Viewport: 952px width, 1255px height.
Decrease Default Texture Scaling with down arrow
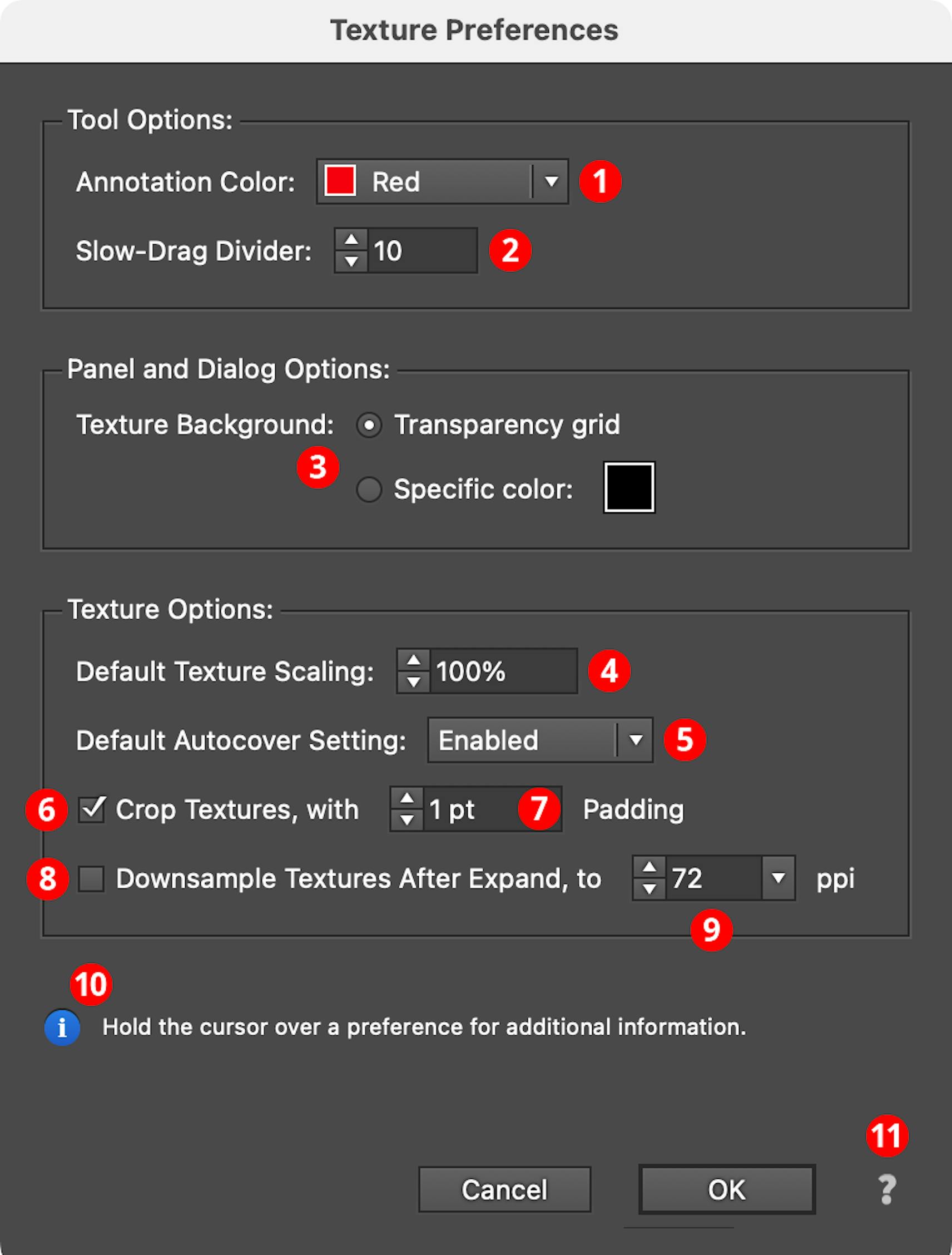point(413,681)
